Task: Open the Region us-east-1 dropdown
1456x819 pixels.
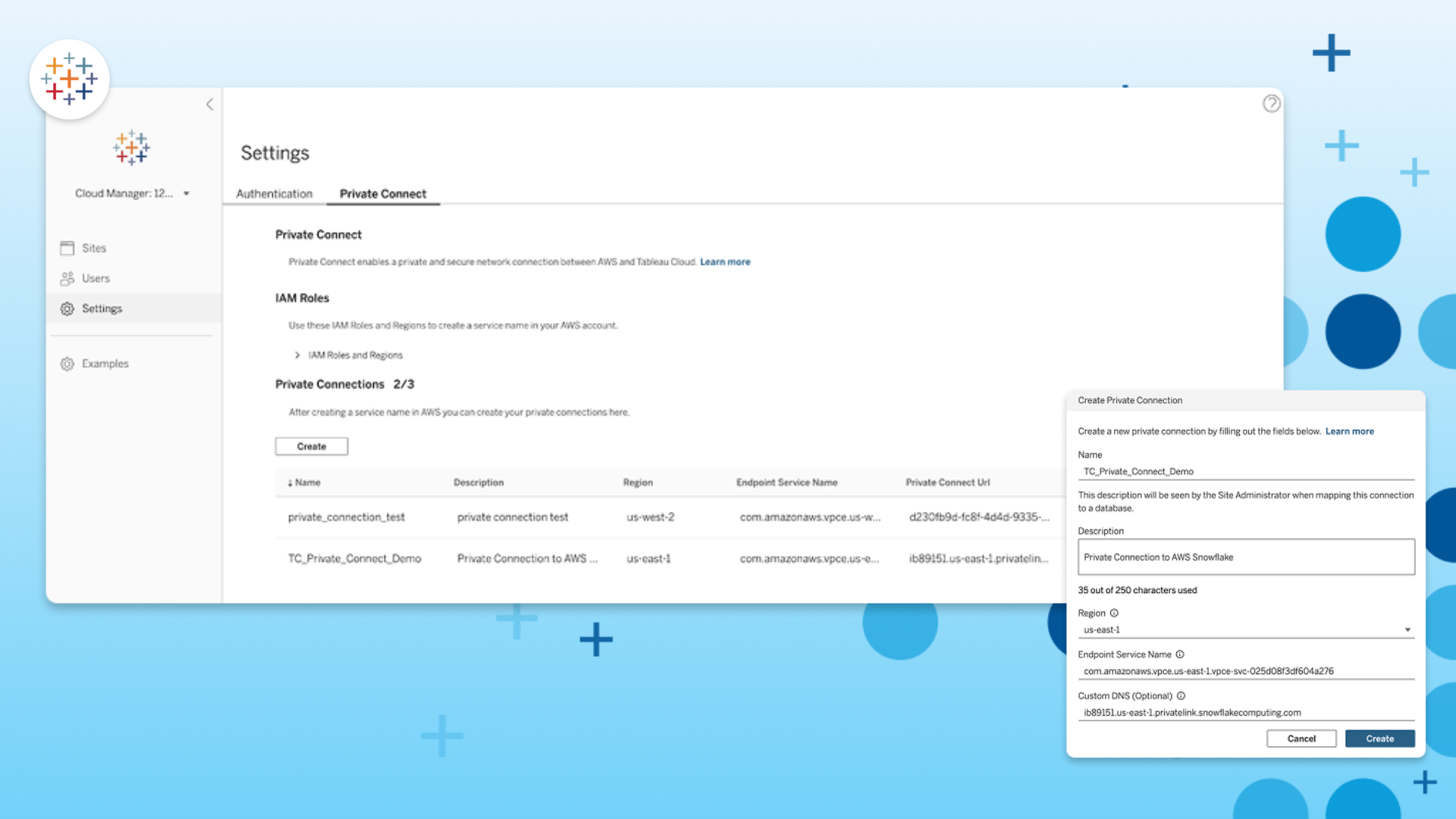Action: [1407, 630]
